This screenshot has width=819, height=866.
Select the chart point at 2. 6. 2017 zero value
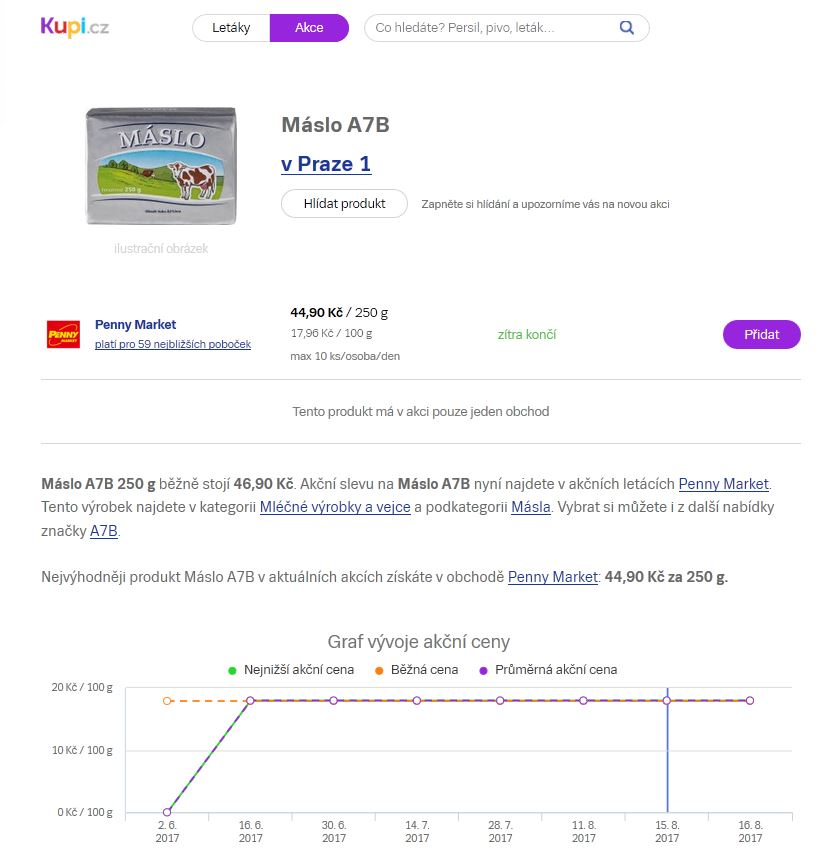click(167, 812)
